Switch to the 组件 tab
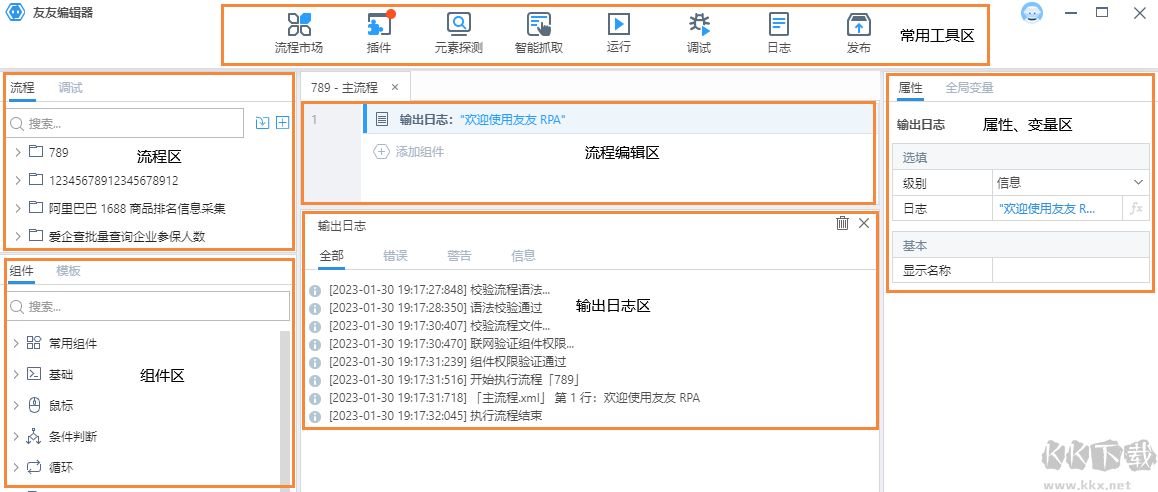Viewport: 1158px width, 492px height. (22, 271)
